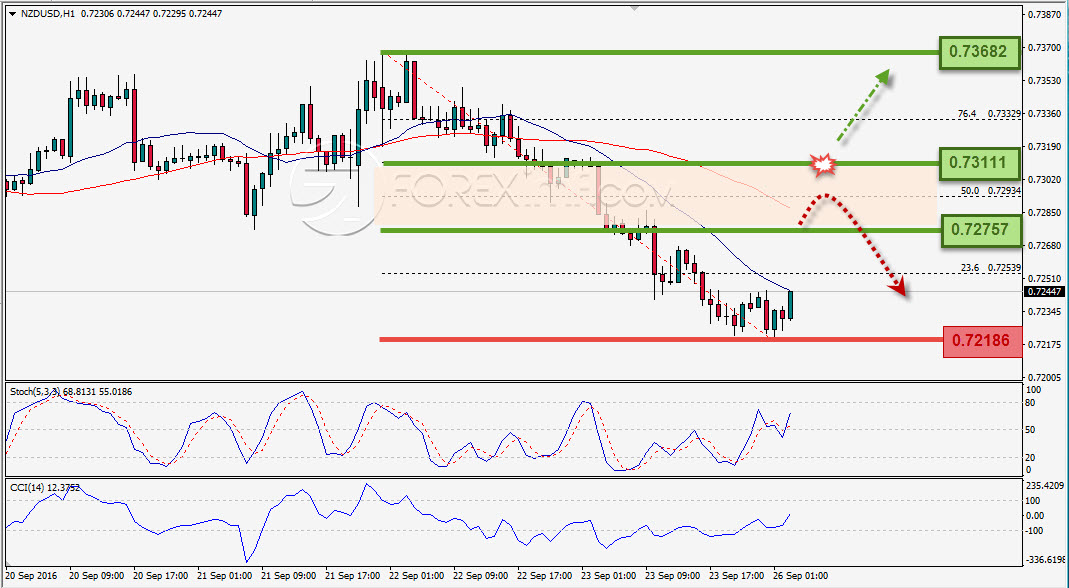1069x588 pixels.
Task: Click the 0.72757 green level label
Action: click(x=979, y=231)
